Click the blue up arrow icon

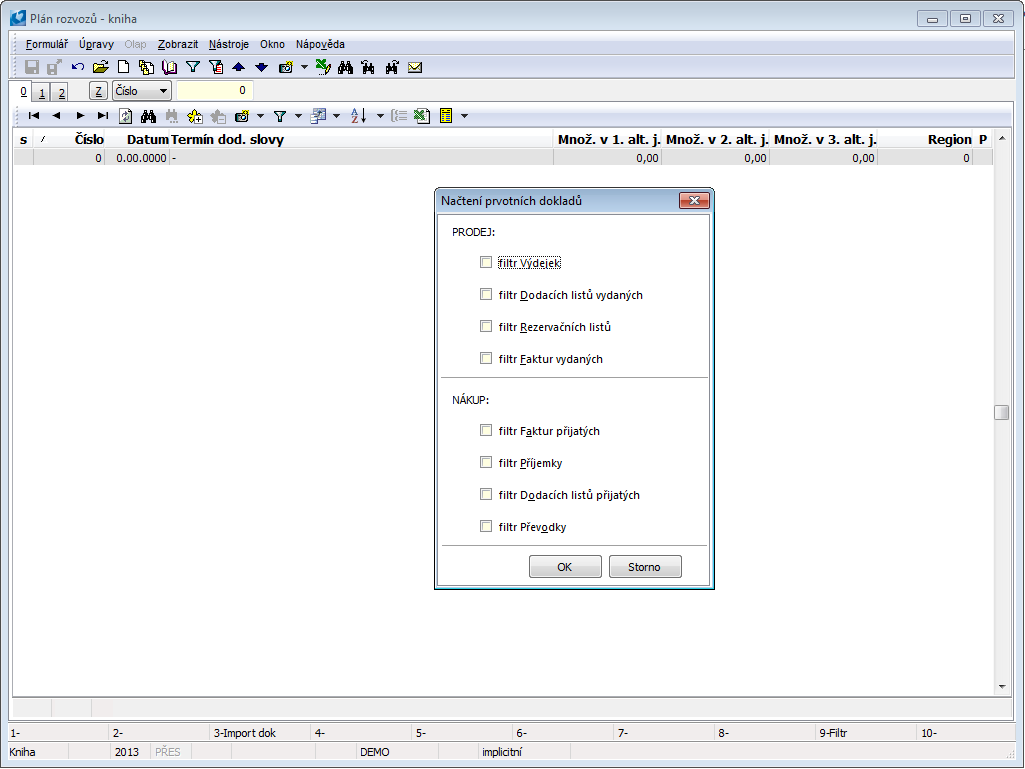[x=239, y=67]
